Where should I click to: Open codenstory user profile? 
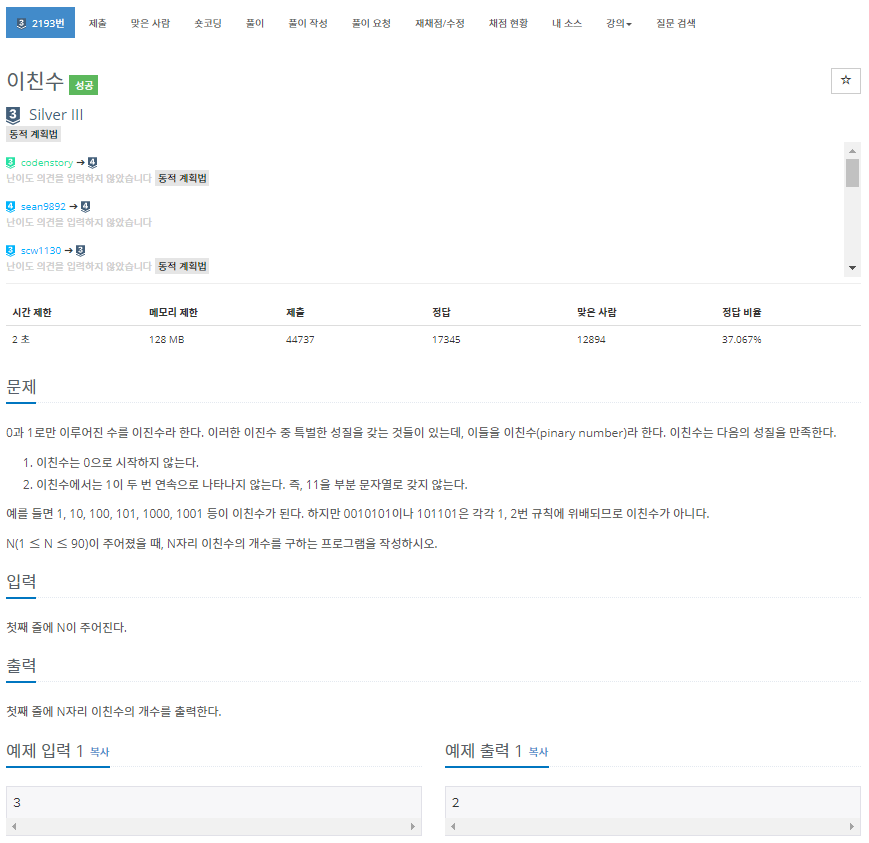coord(47,162)
